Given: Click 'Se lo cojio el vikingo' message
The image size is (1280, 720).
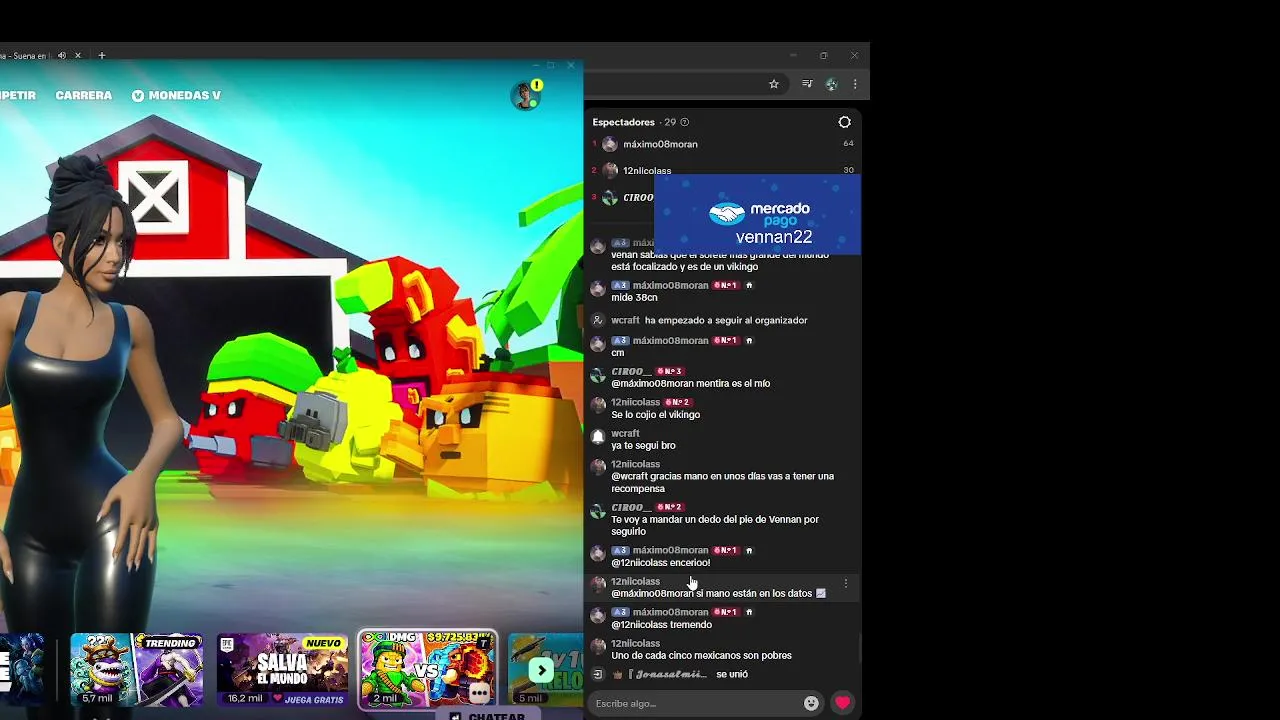Looking at the screenshot, I should click(655, 415).
